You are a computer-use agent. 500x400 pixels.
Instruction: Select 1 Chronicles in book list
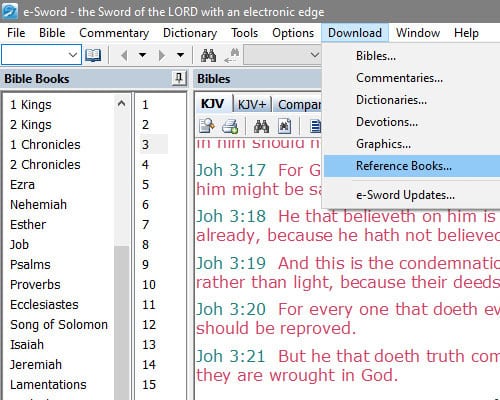click(x=45, y=145)
